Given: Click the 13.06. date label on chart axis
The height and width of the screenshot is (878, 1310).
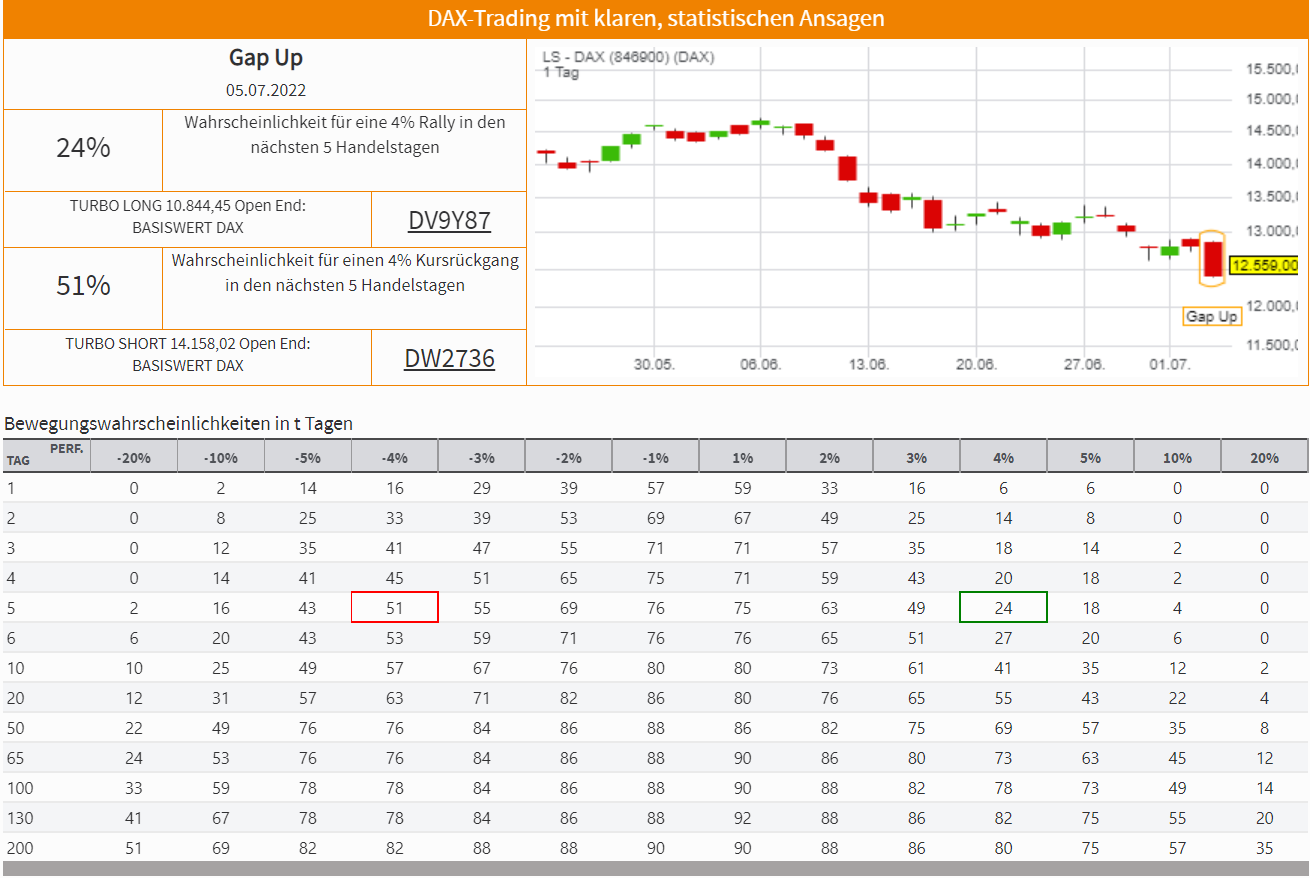Looking at the screenshot, I should pos(868,365).
